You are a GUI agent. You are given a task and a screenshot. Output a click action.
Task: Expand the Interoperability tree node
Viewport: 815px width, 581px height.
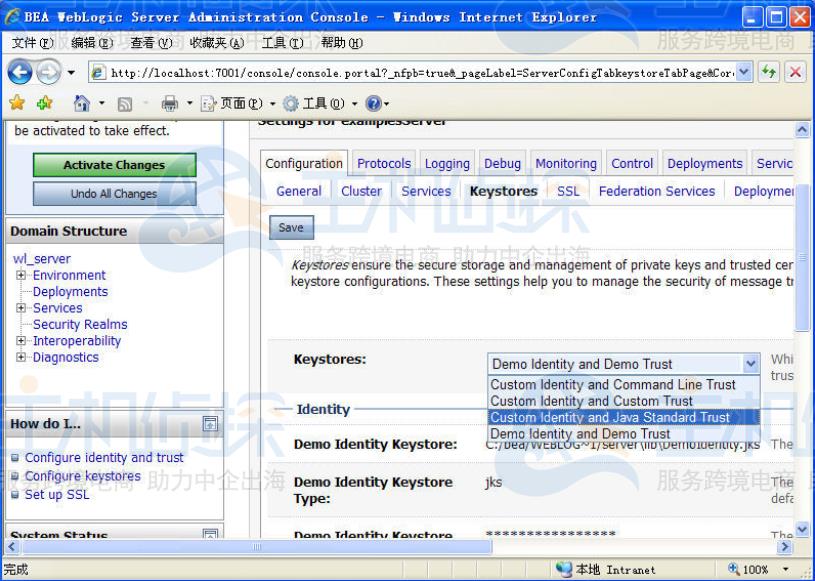click(21, 341)
